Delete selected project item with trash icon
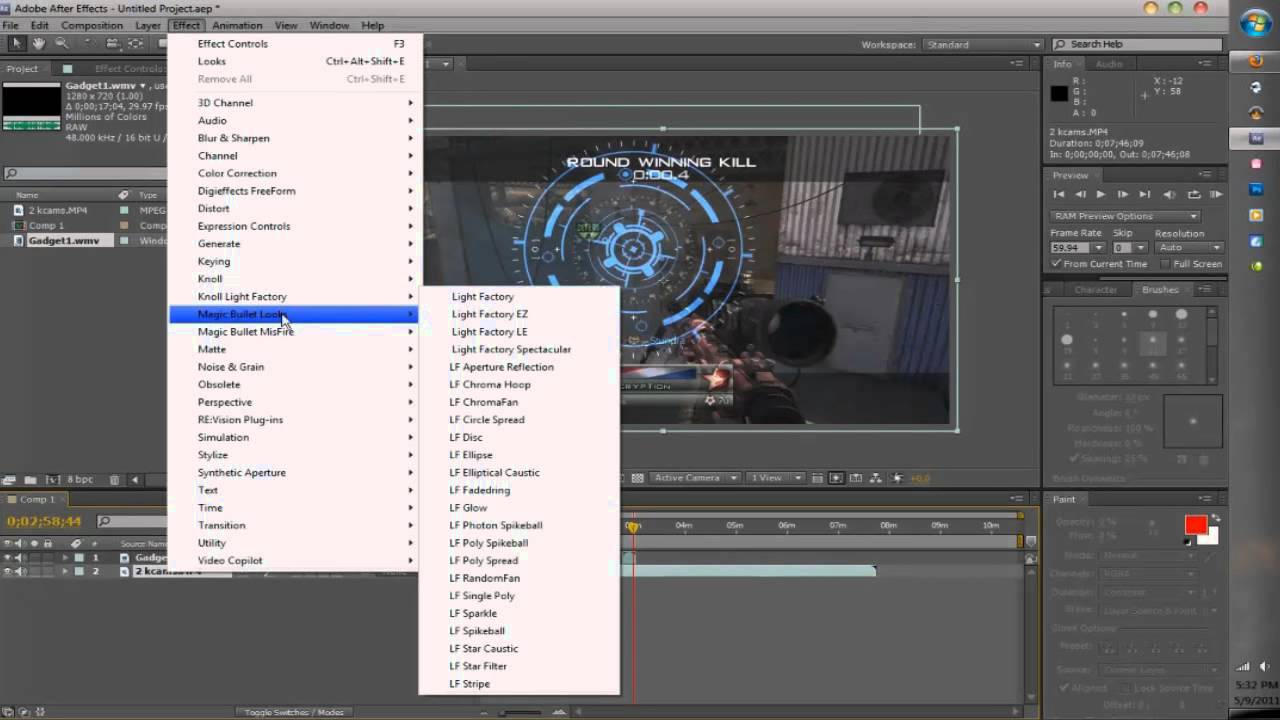 point(113,480)
